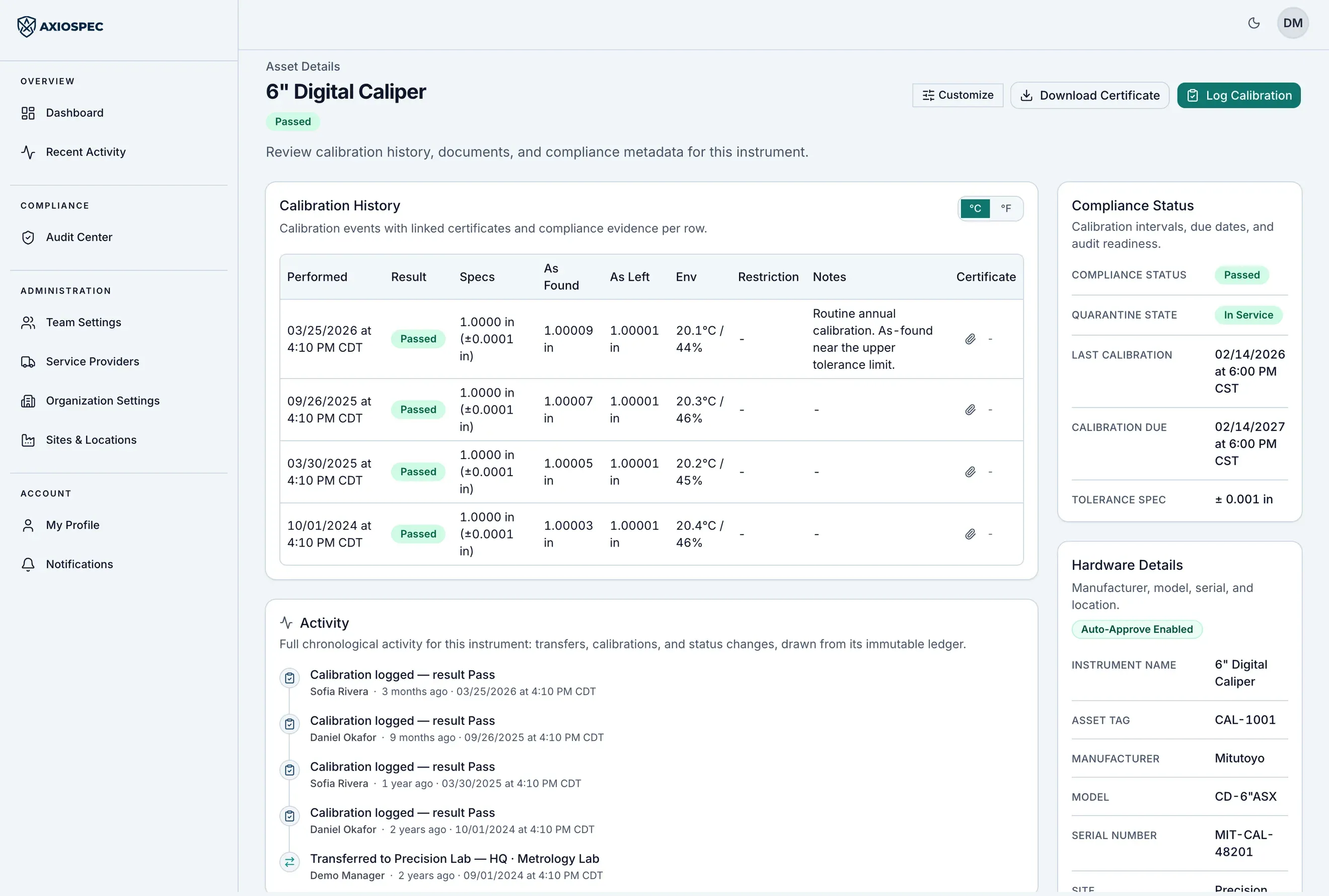This screenshot has width=1329, height=896.
Task: Open the DM user avatar menu
Action: click(1292, 23)
